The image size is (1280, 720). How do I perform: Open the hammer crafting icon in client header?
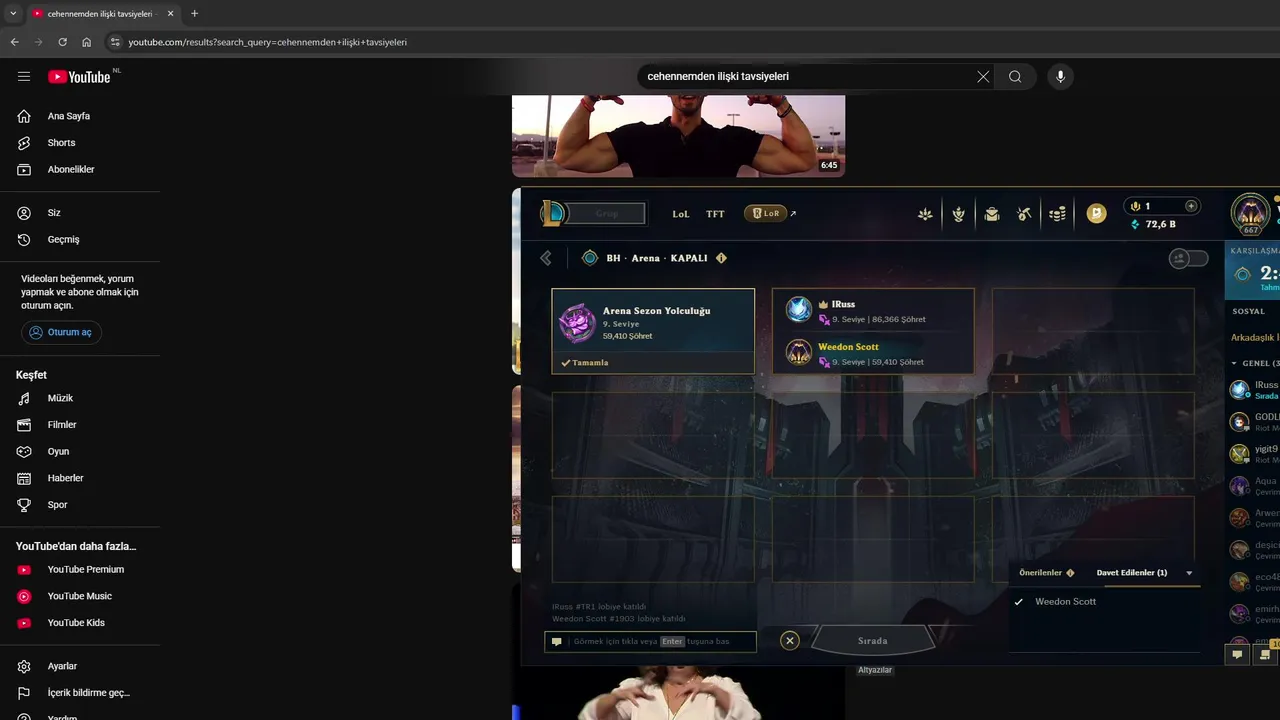(1024, 214)
